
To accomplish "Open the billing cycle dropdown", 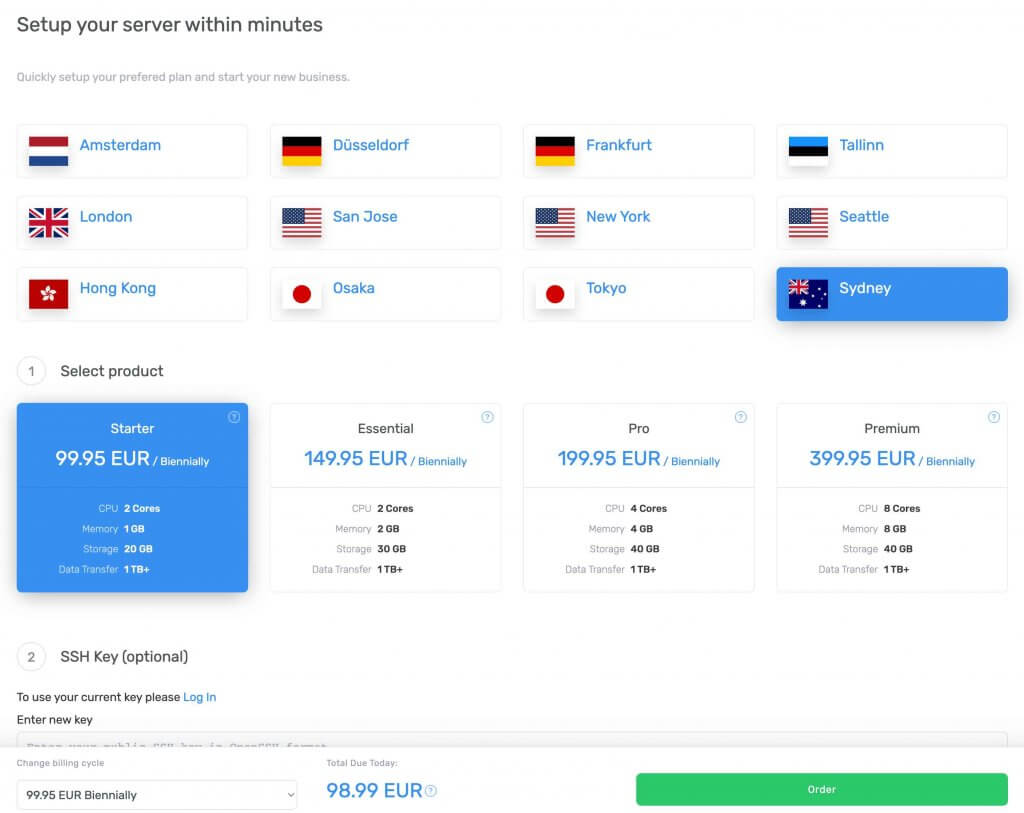I will [157, 795].
